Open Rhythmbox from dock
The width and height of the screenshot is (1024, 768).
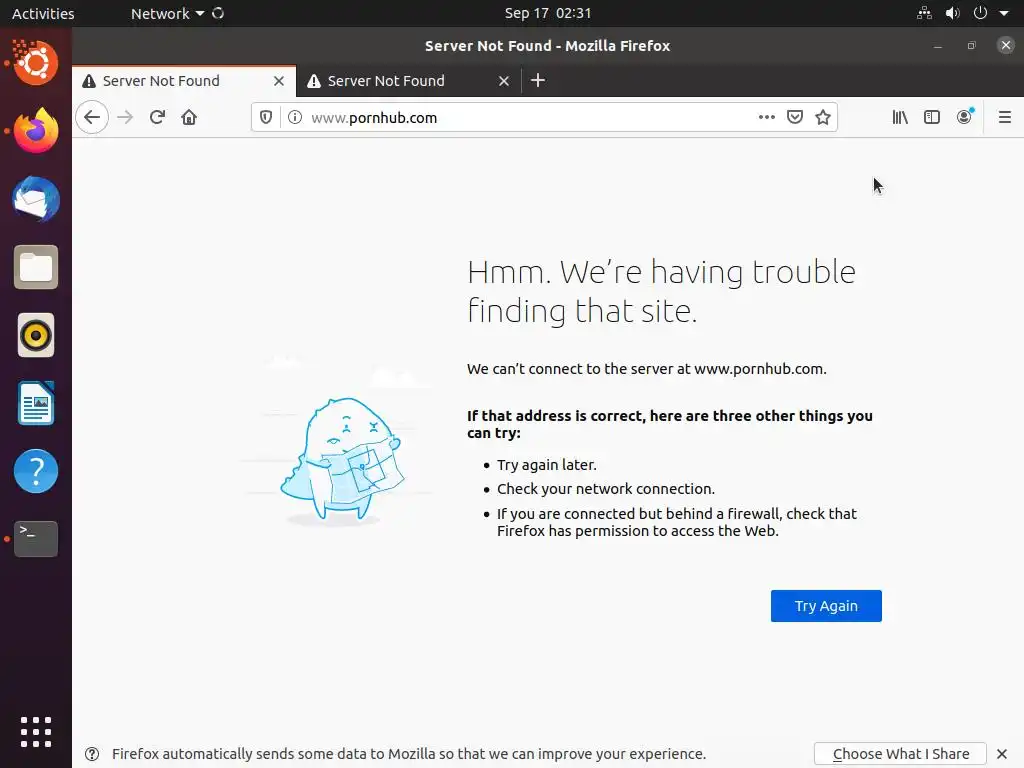point(36,336)
